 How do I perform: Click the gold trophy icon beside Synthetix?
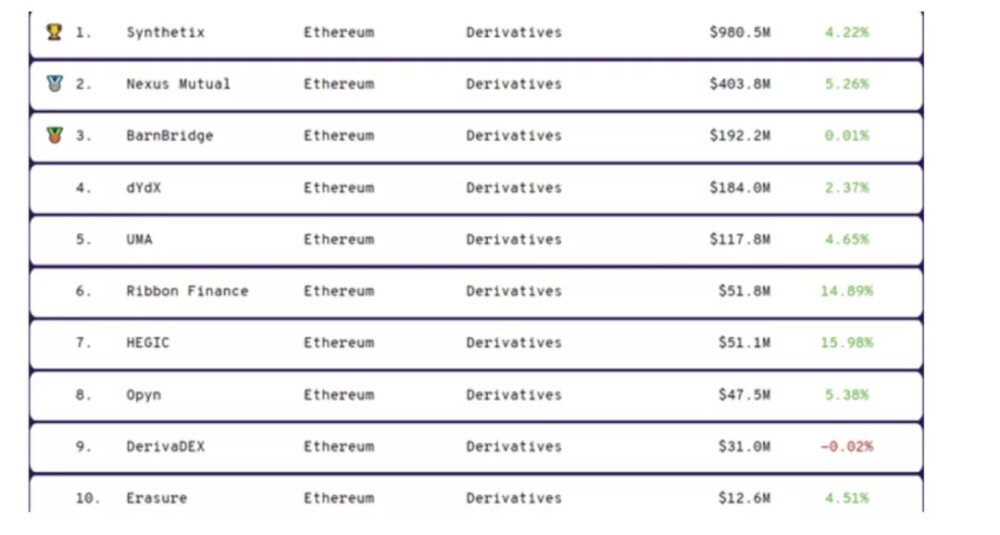(54, 32)
